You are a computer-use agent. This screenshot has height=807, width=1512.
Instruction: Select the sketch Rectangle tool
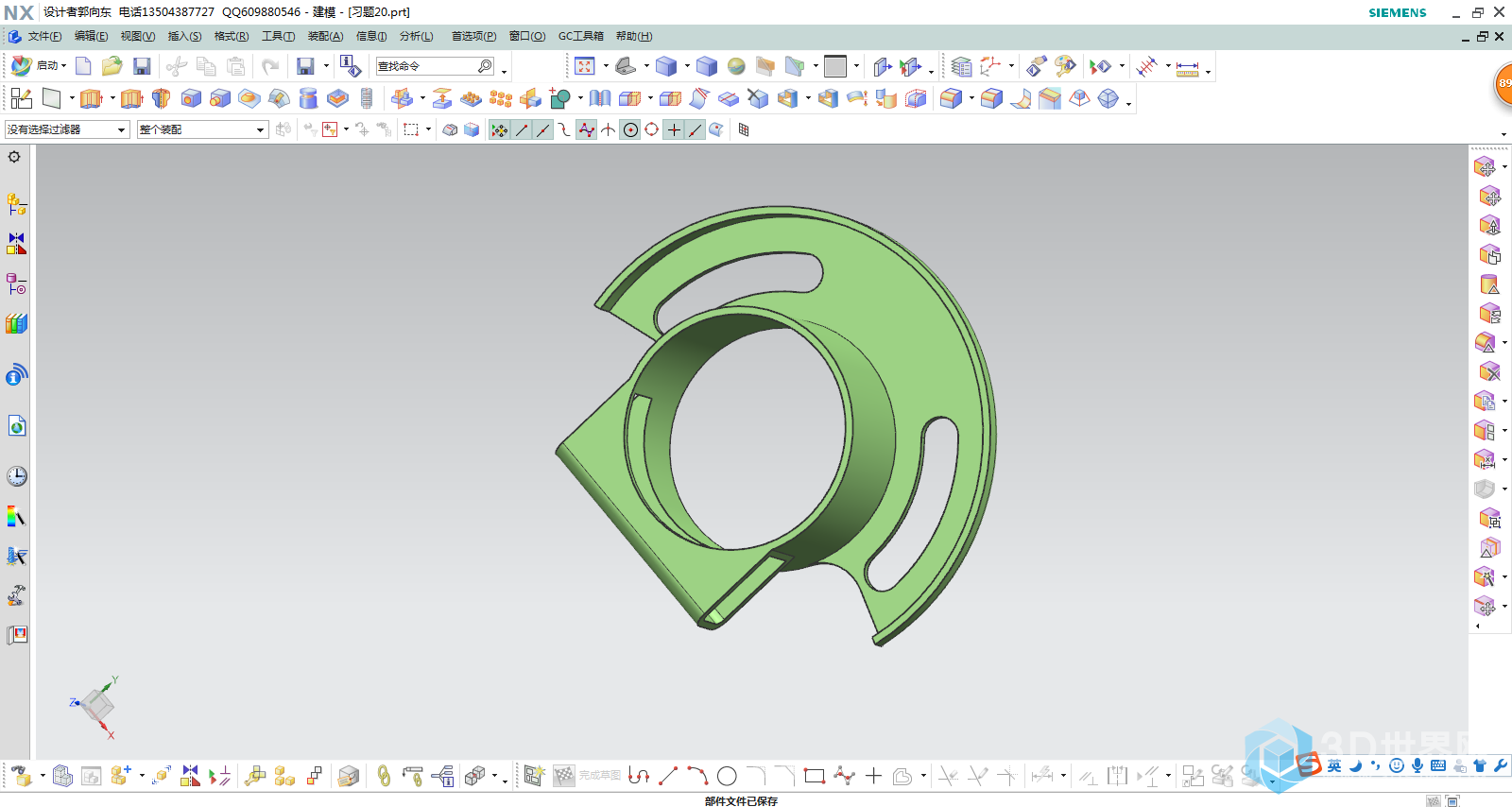tap(815, 776)
